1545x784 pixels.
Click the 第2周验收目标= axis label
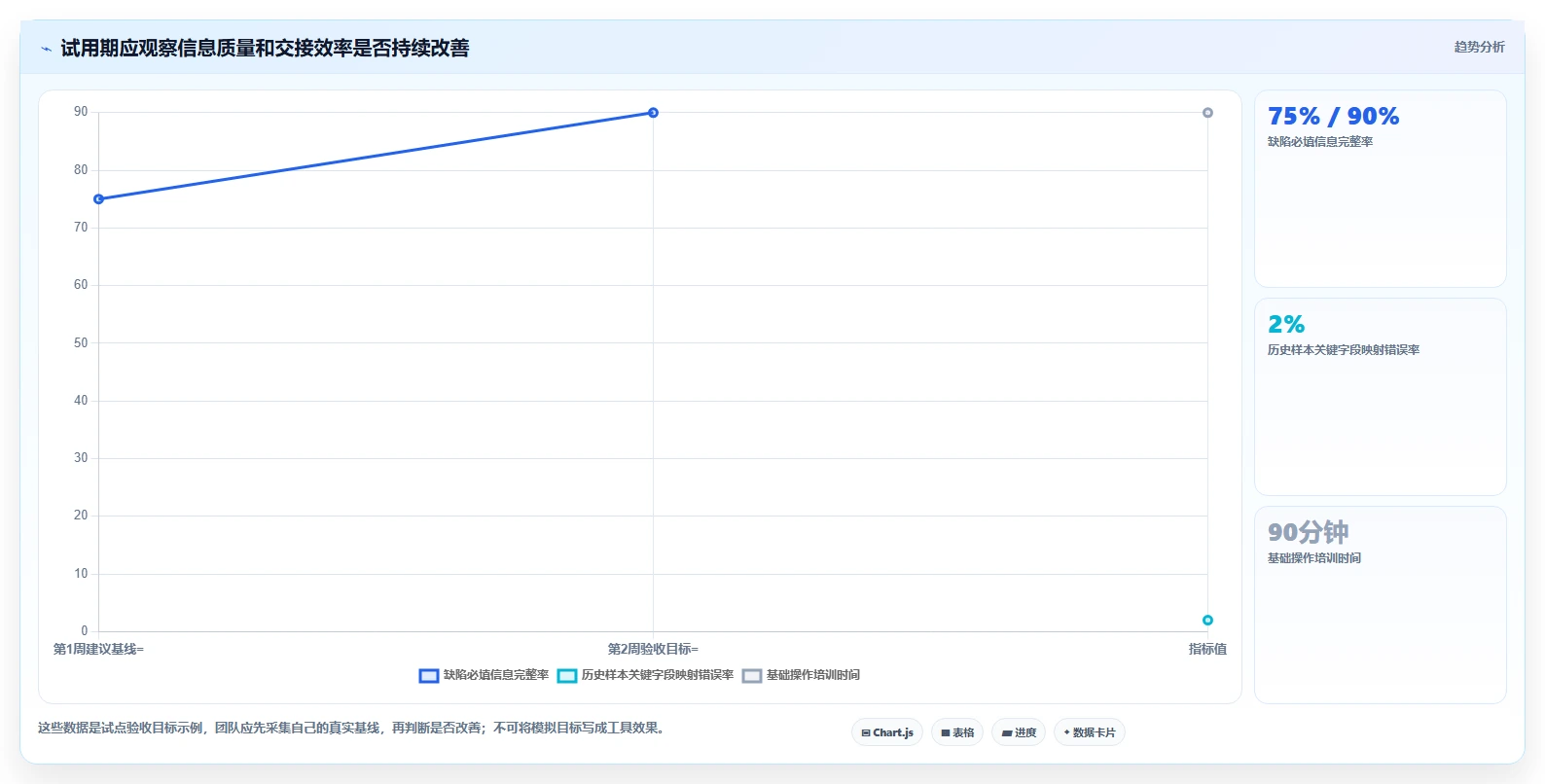click(653, 649)
